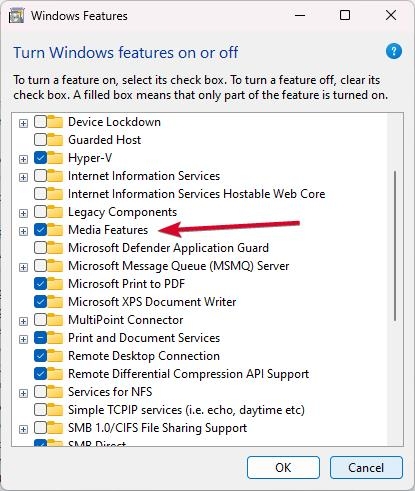Click the Media Features folder icon

[55, 230]
